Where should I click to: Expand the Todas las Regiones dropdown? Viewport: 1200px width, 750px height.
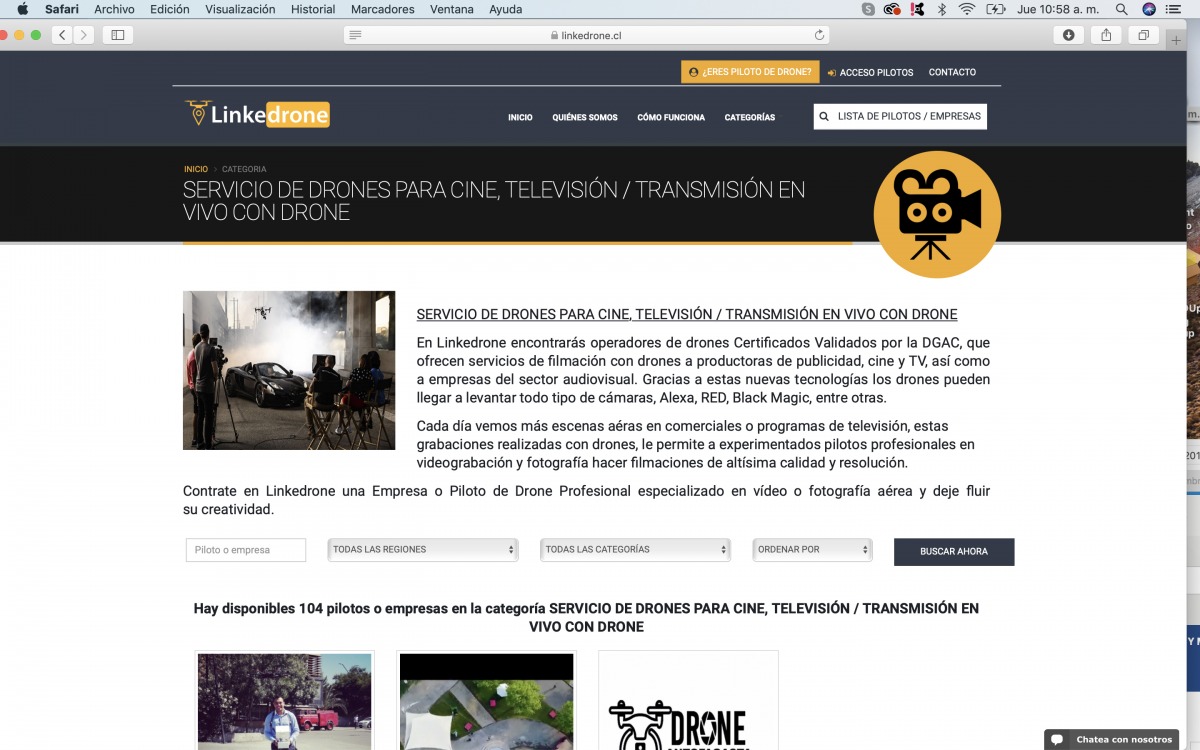(423, 550)
